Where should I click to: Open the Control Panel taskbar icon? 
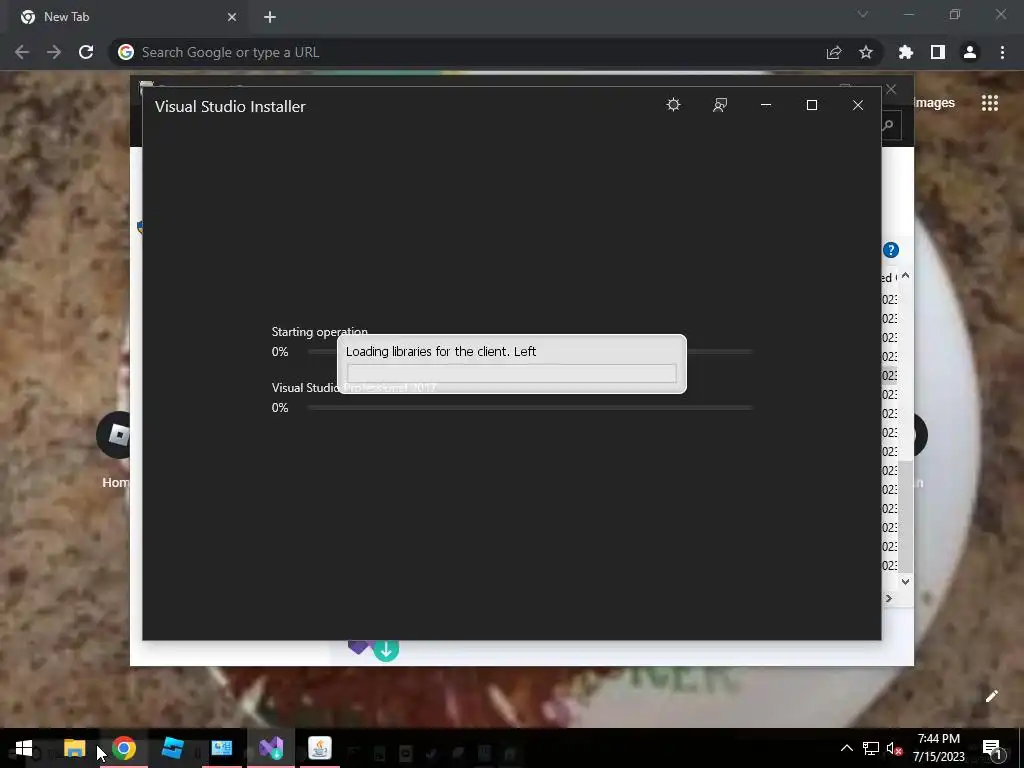click(221, 748)
